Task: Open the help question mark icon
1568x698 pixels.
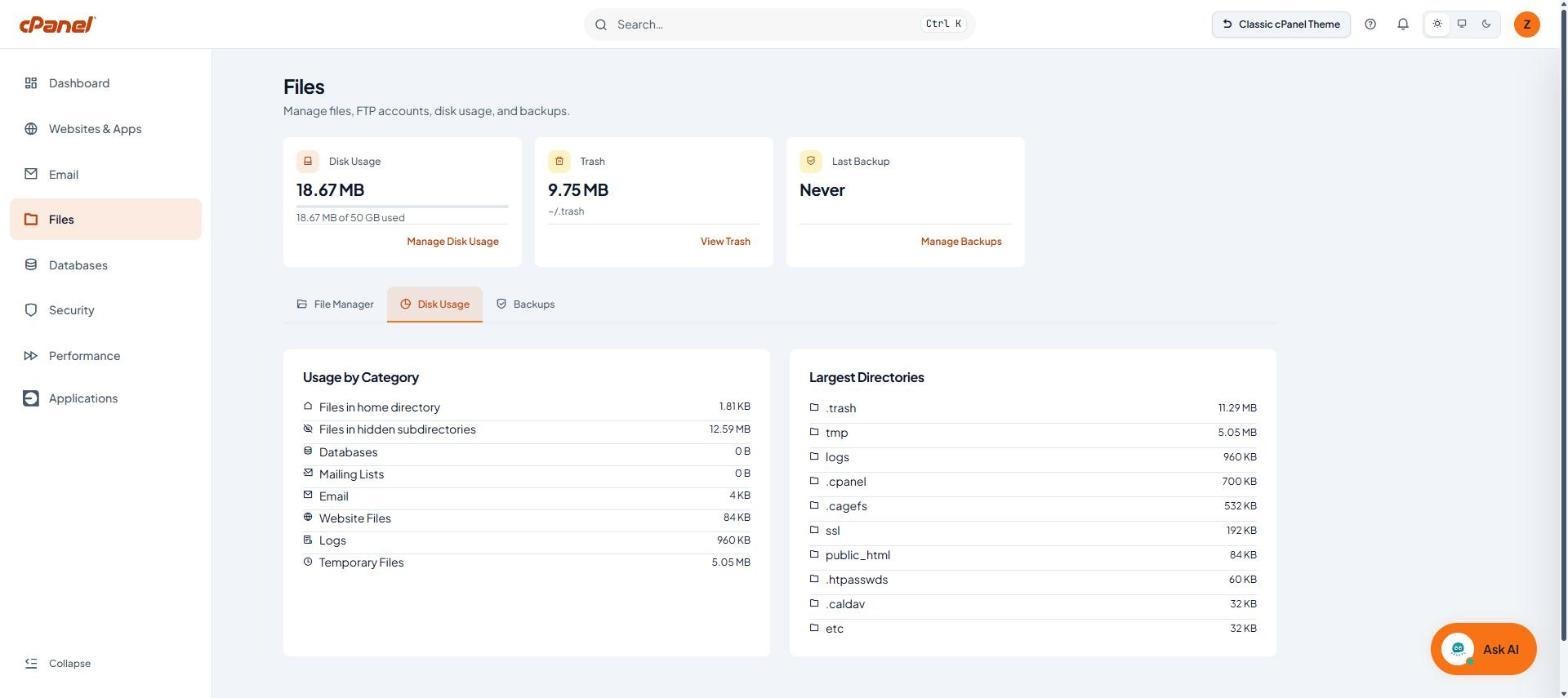Action: click(x=1370, y=24)
